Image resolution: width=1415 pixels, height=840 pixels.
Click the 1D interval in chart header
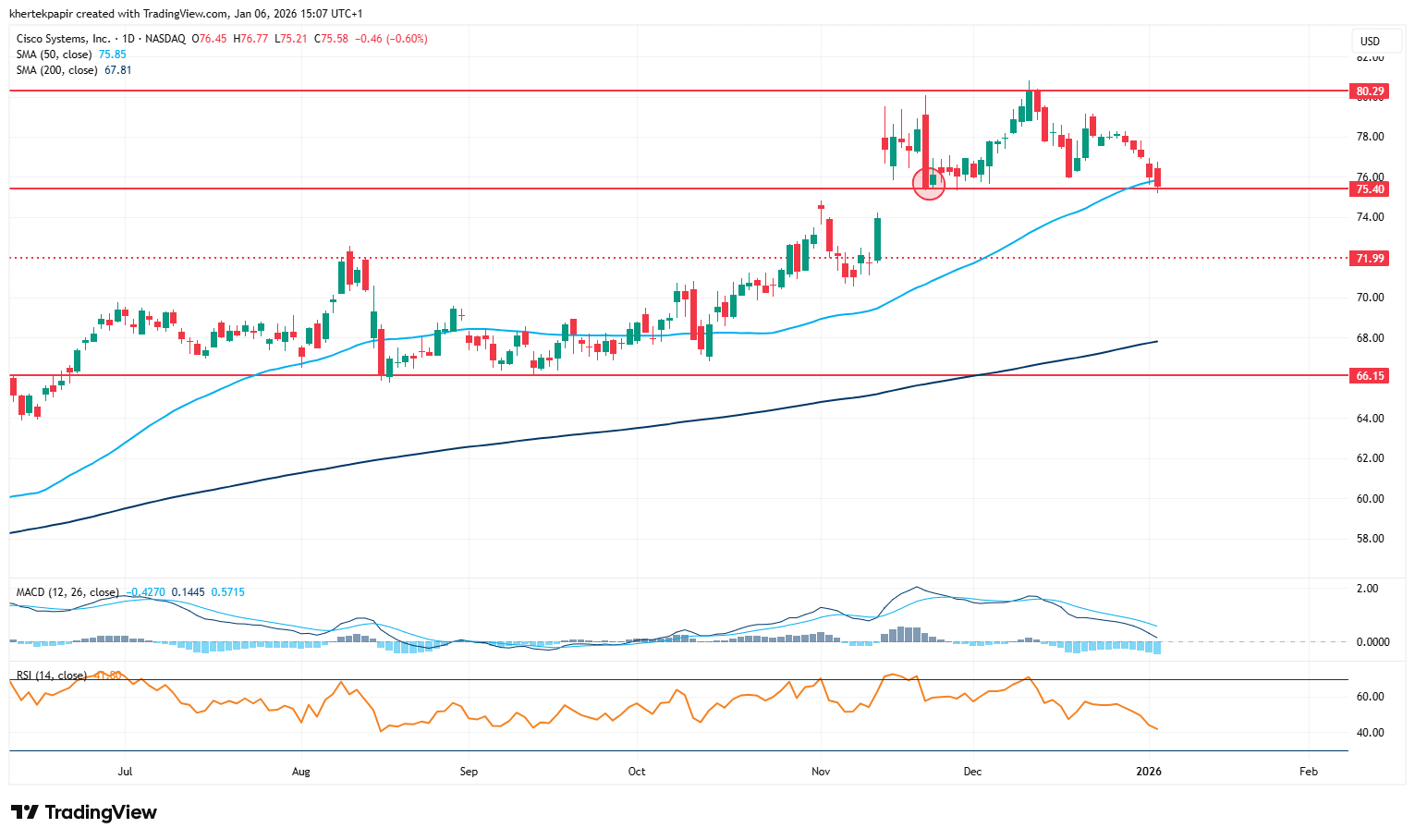tap(128, 39)
